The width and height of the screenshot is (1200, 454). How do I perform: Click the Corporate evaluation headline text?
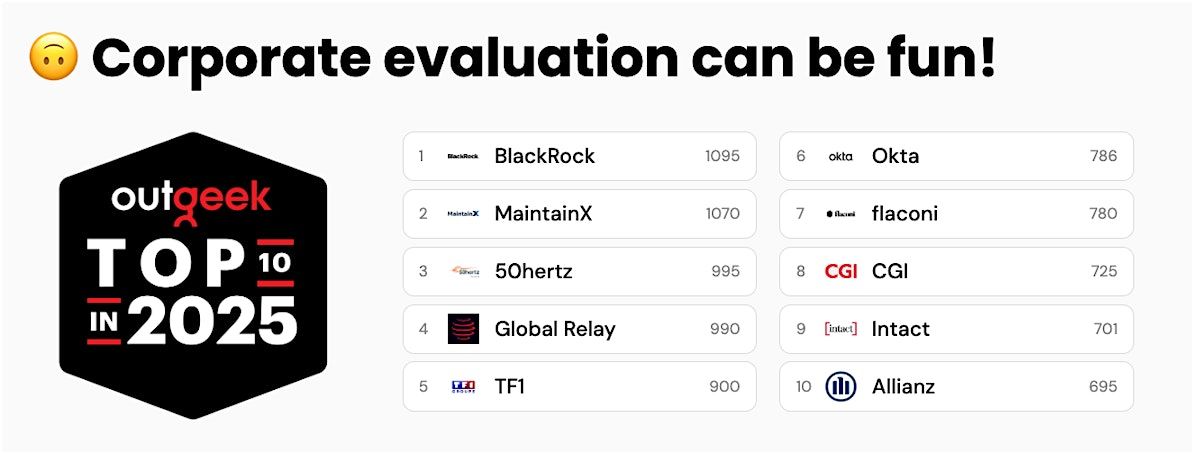(x=543, y=59)
